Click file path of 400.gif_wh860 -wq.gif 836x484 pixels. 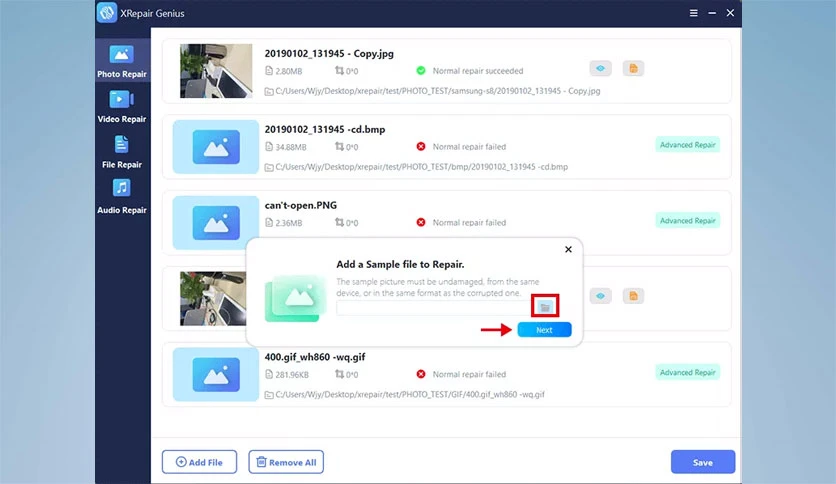[409, 394]
